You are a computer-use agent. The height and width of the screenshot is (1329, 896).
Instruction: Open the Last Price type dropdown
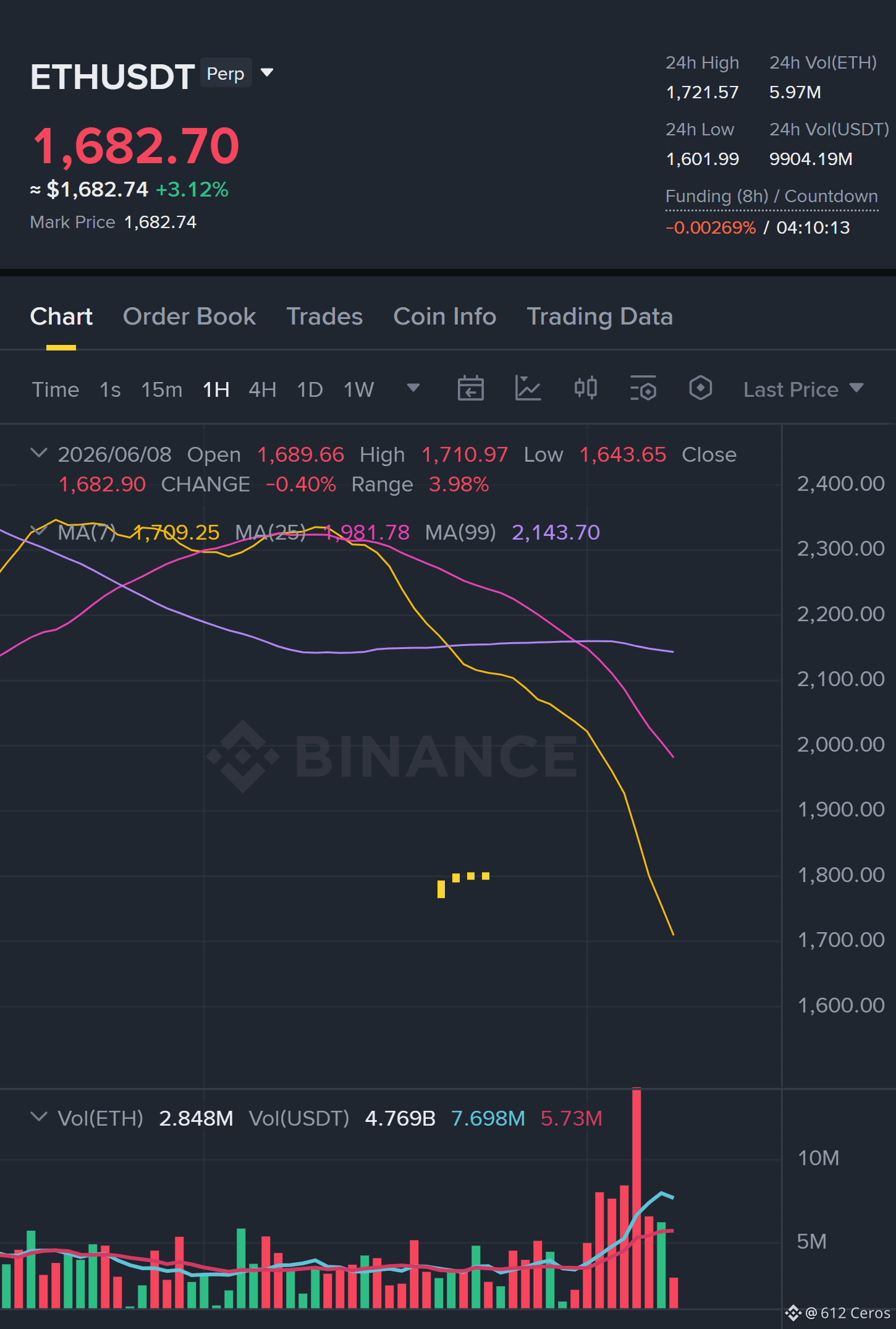[x=803, y=389]
